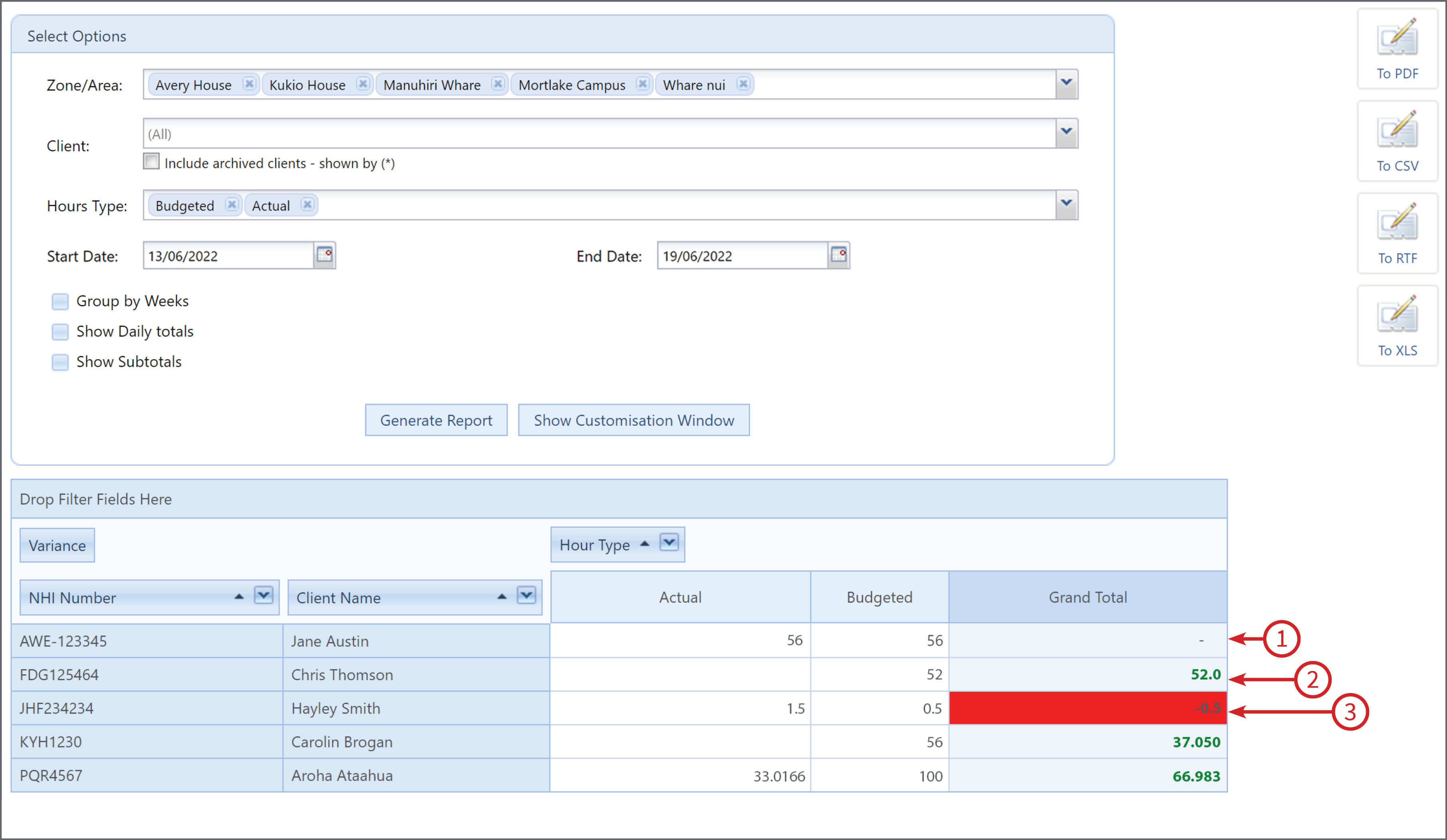The height and width of the screenshot is (840, 1447).
Task: Select Actual column header
Action: (x=680, y=597)
